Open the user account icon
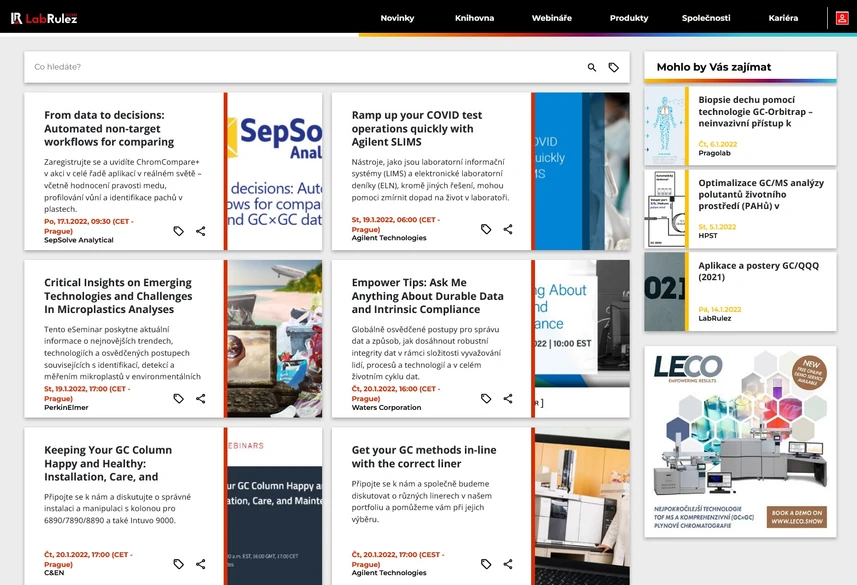Screen dimensions: 857x585 pos(842,18)
